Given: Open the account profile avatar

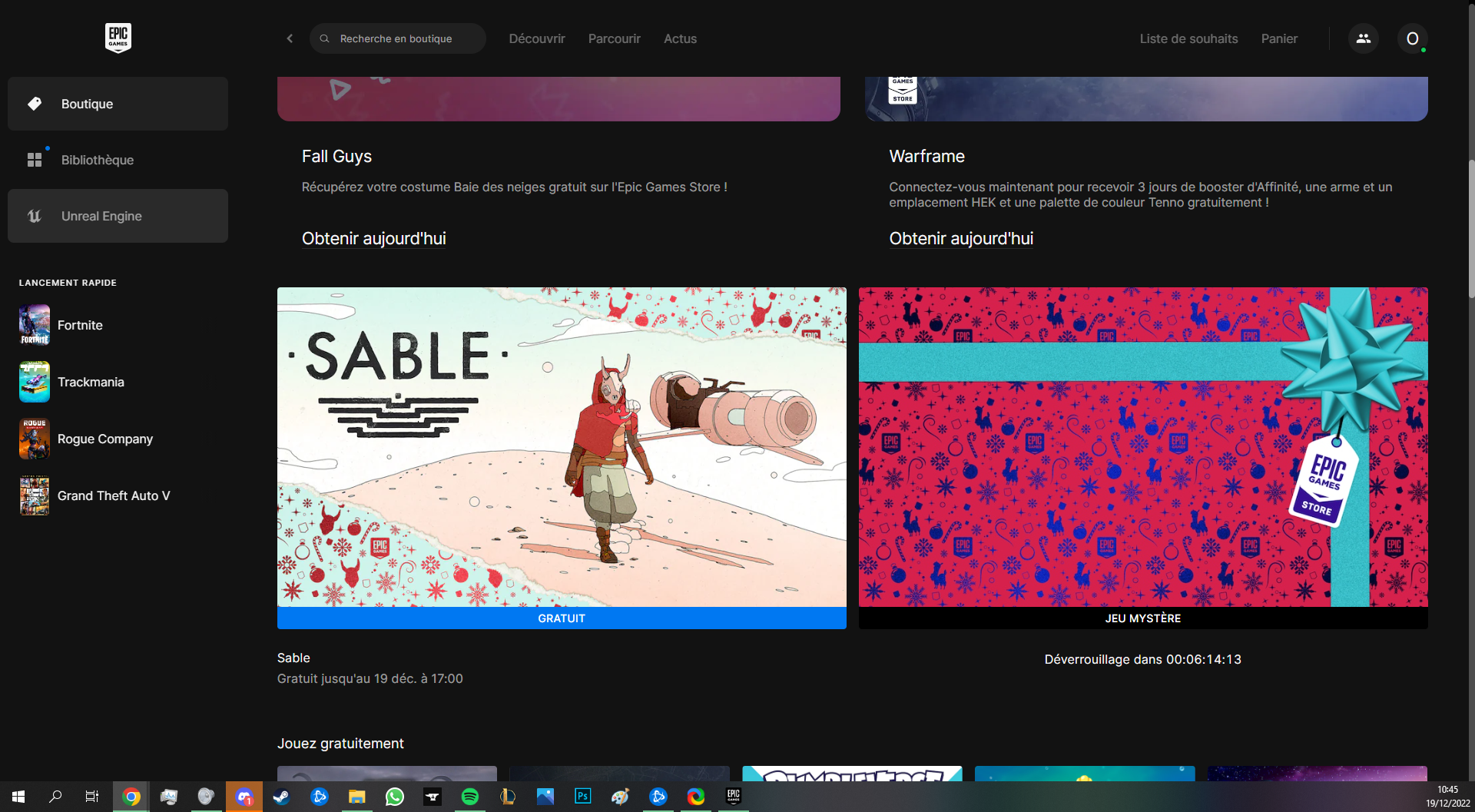Looking at the screenshot, I should point(1412,38).
